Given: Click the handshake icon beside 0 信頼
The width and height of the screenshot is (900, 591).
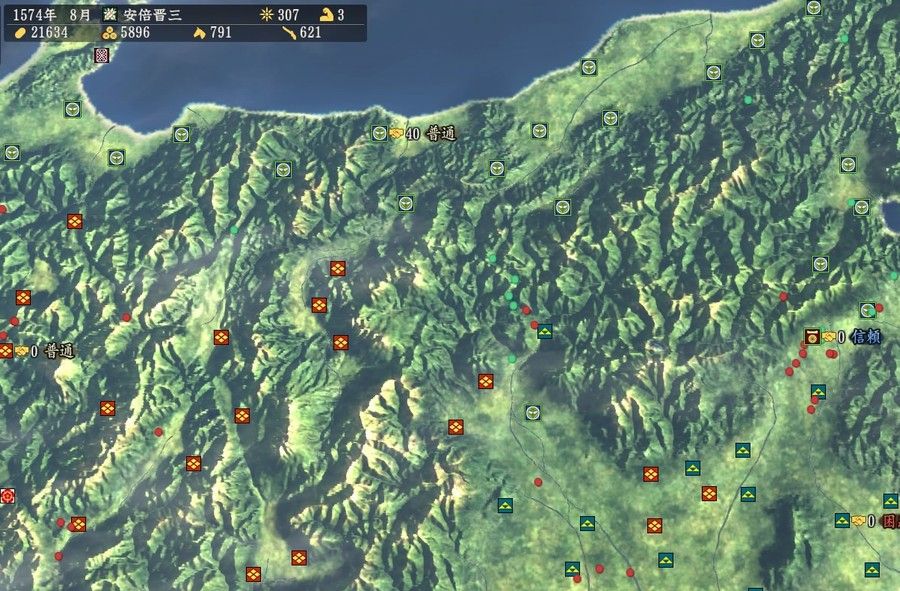Looking at the screenshot, I should (829, 337).
